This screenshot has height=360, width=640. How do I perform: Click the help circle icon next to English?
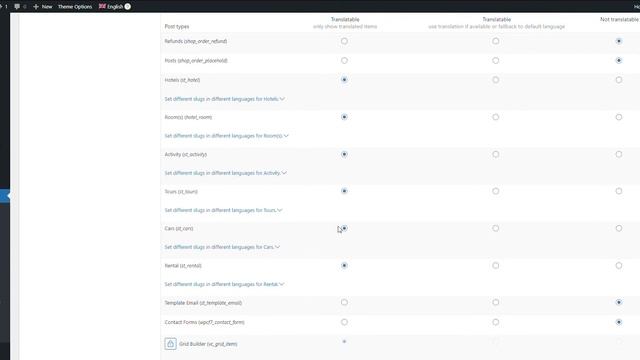coord(127,7)
